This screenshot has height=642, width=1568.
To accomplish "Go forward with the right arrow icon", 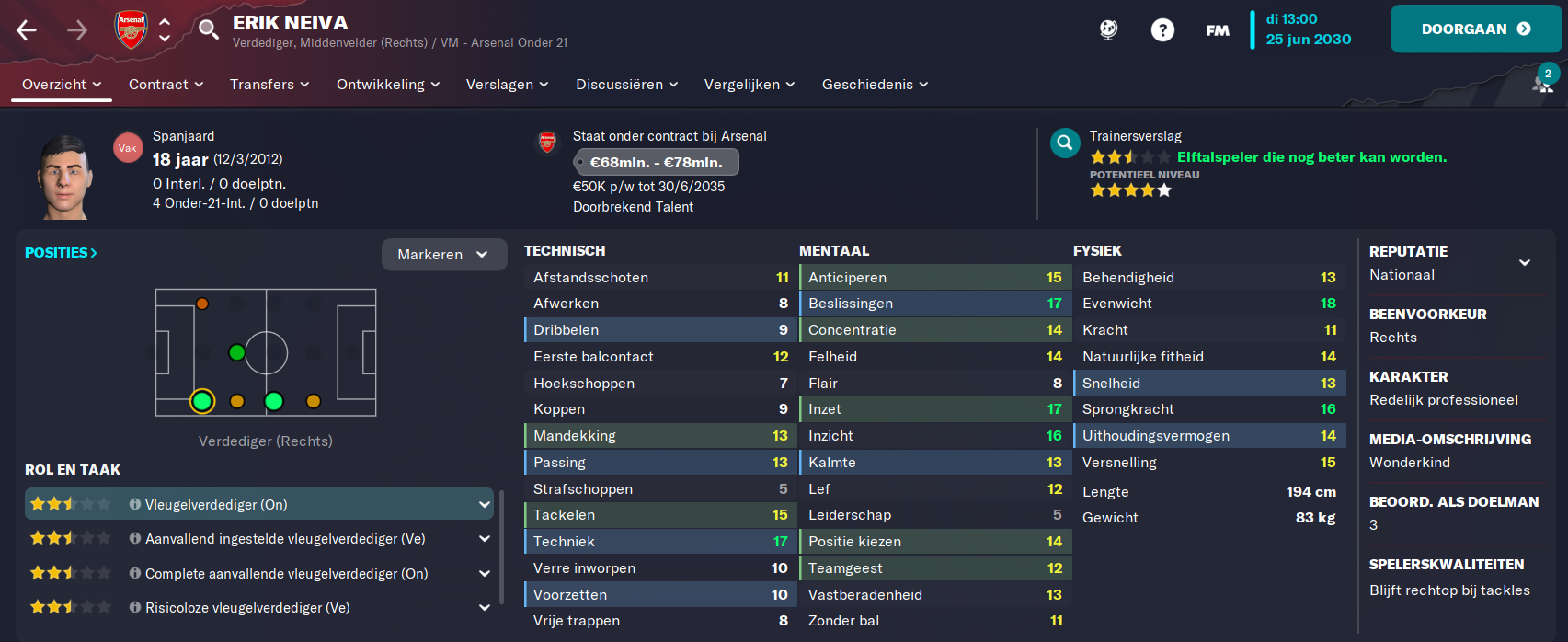I will pyautogui.click(x=77, y=30).
